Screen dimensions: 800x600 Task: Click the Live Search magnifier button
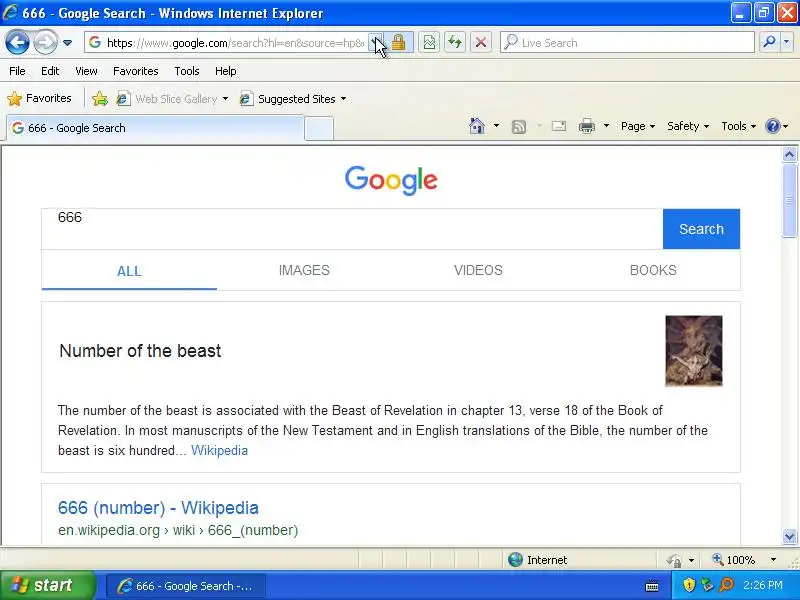tap(769, 42)
